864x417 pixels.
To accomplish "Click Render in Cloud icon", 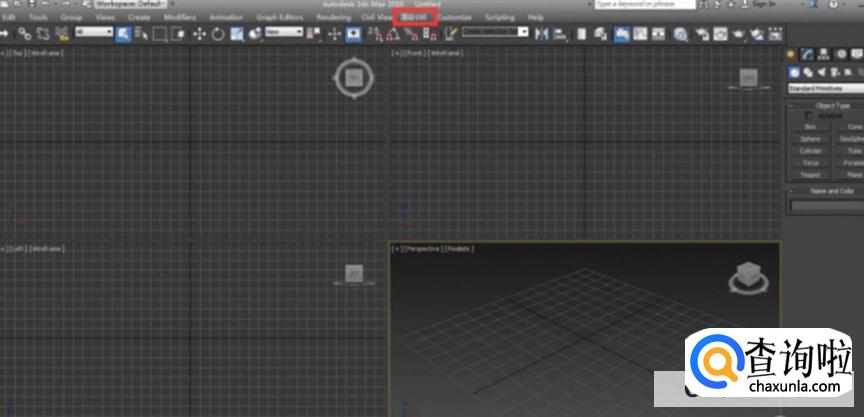I will (757, 34).
